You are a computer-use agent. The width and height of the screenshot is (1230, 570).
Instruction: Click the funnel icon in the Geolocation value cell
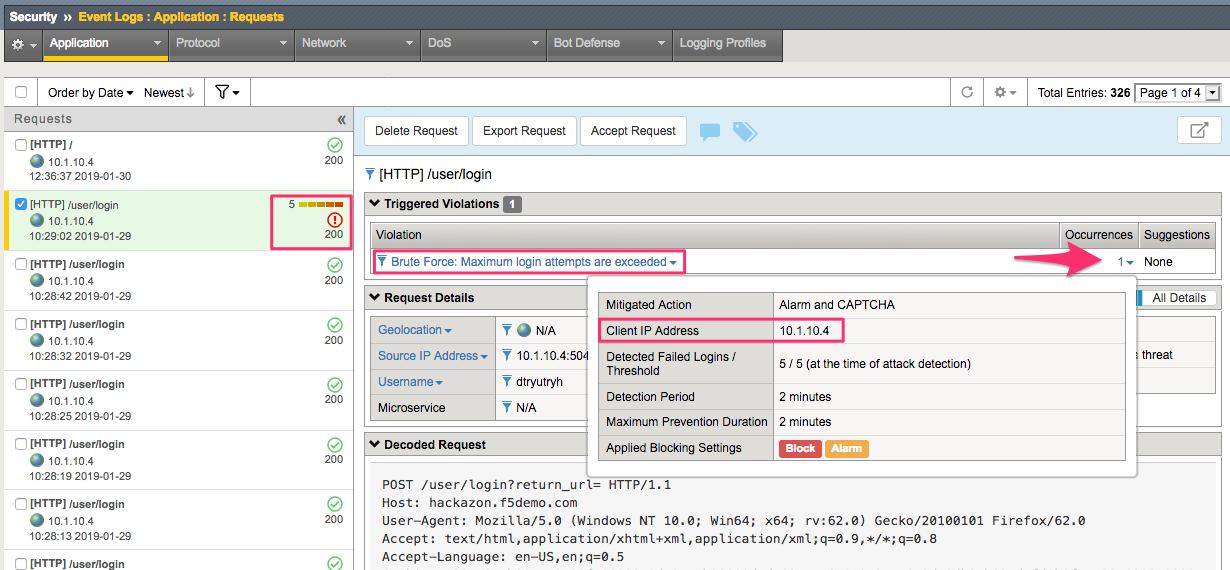click(507, 330)
